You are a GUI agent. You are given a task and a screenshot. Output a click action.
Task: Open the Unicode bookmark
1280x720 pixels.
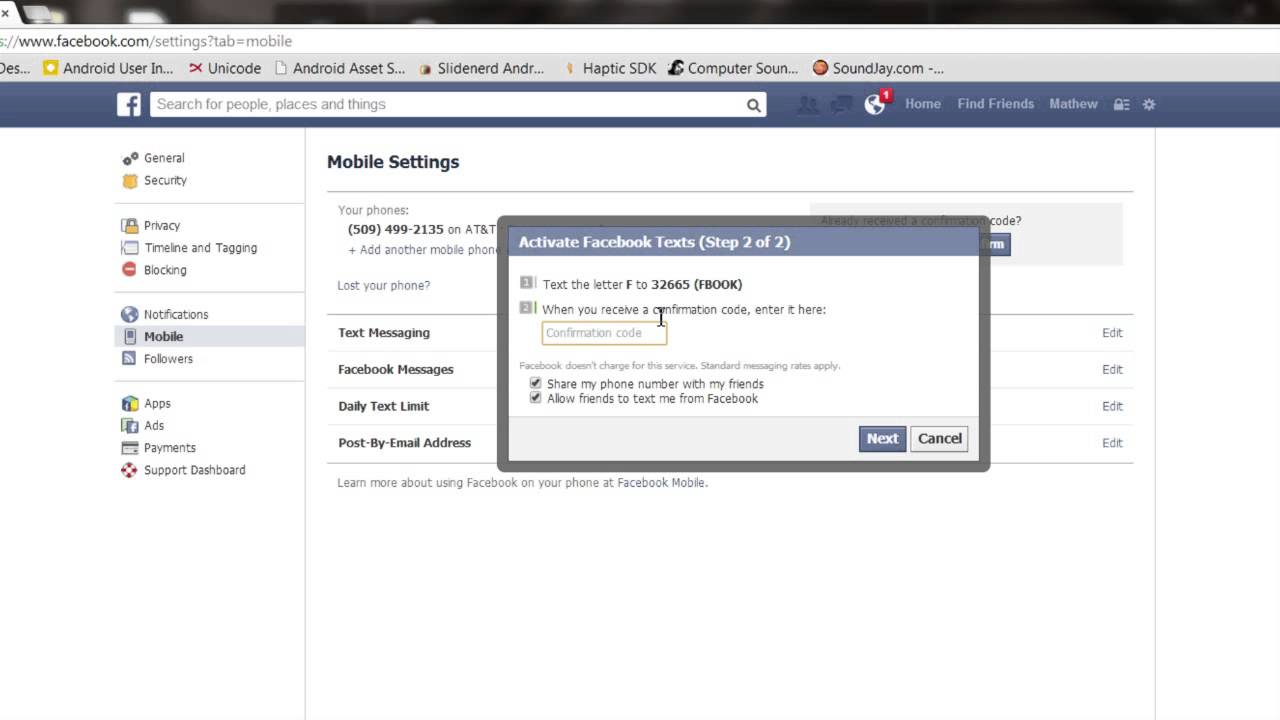(x=225, y=68)
